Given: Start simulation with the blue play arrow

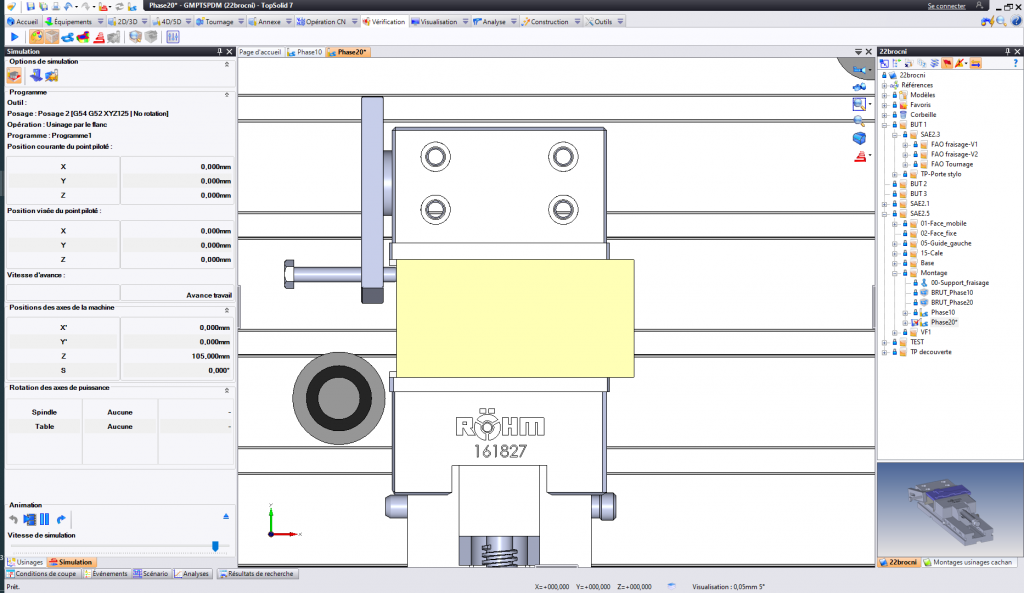Looking at the screenshot, I should coord(14,37).
